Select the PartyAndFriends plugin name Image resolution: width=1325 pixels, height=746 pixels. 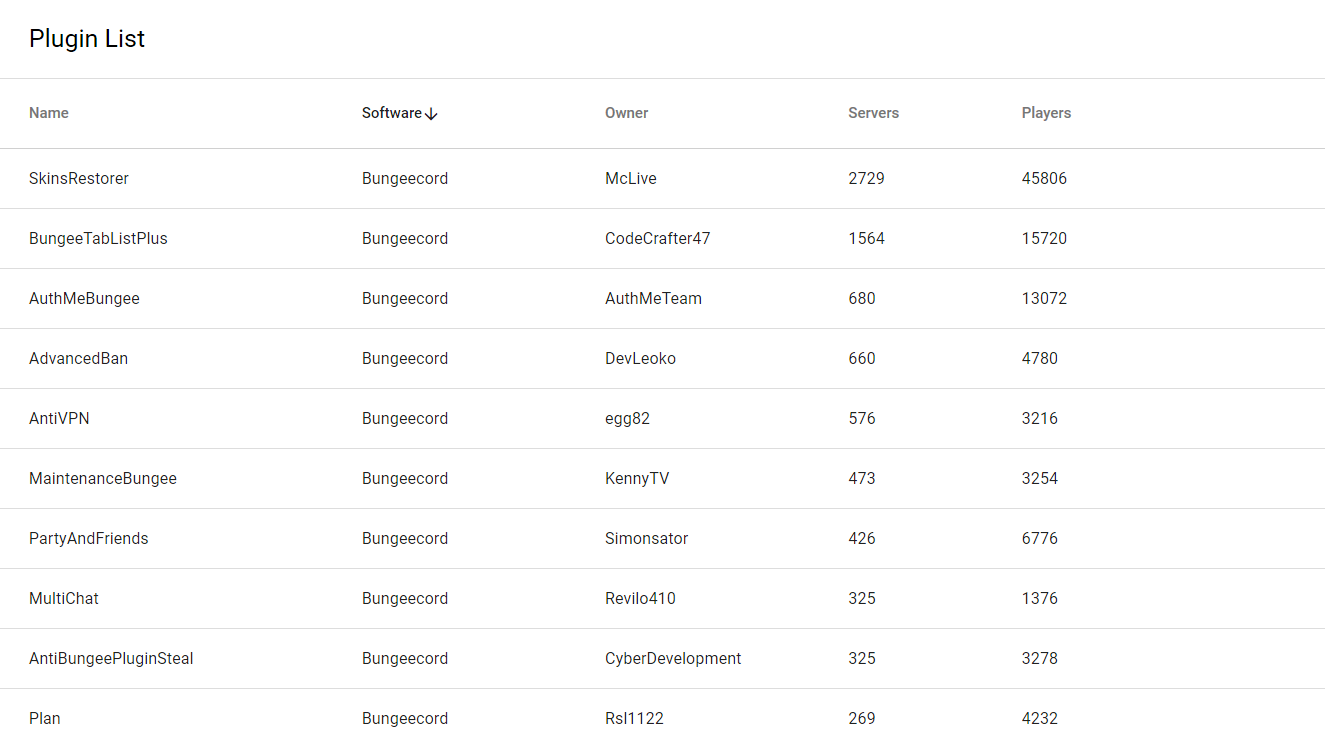click(x=88, y=539)
